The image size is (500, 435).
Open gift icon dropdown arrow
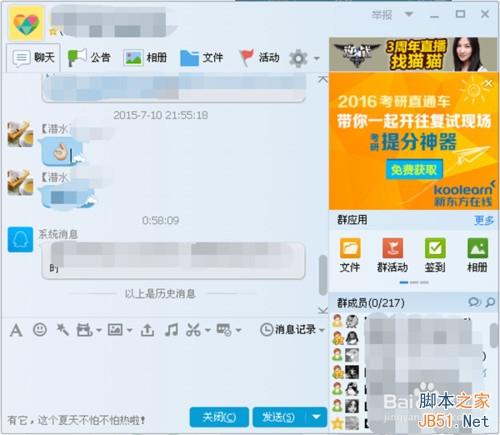point(99,331)
